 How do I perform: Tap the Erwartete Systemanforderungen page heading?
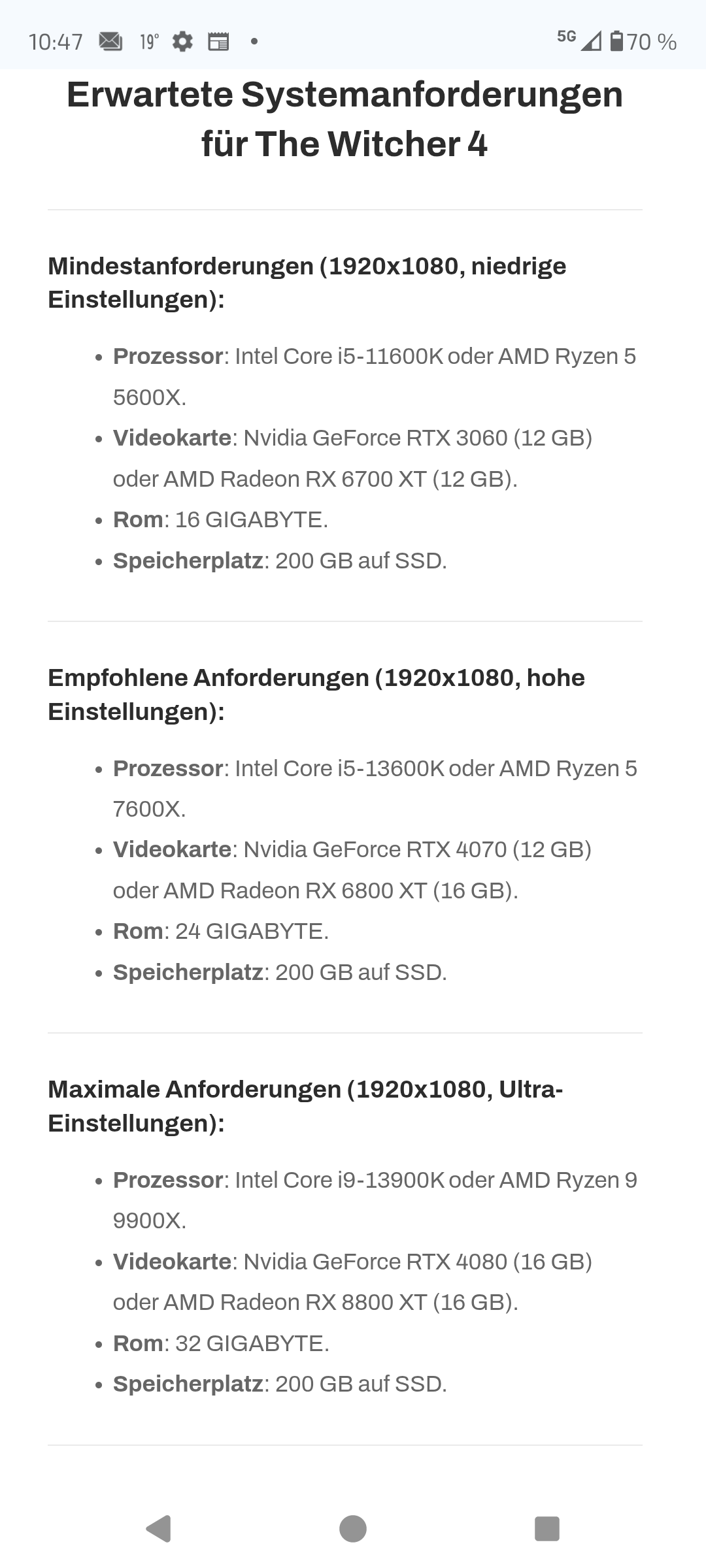coord(345,119)
